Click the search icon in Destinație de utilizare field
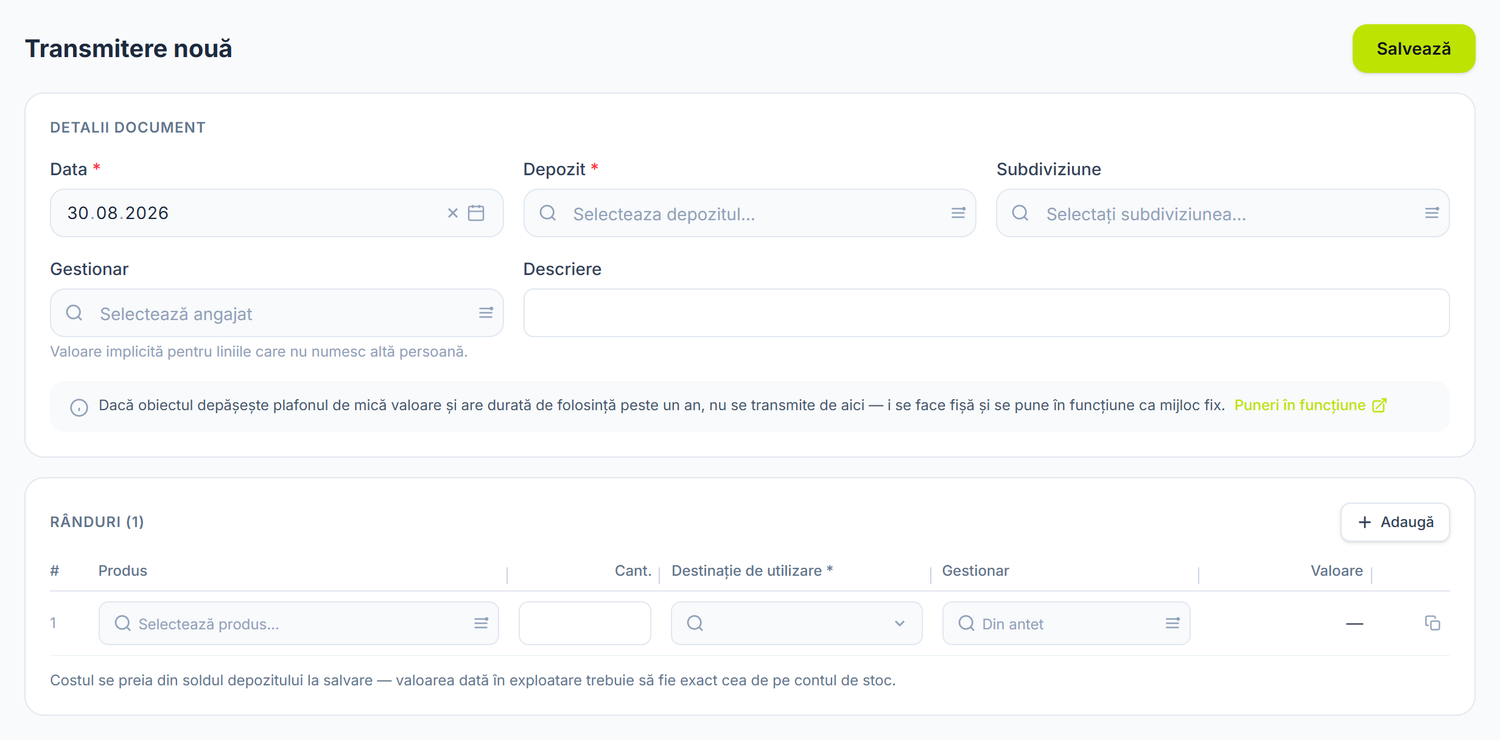The image size is (1500, 740). click(x=695, y=623)
